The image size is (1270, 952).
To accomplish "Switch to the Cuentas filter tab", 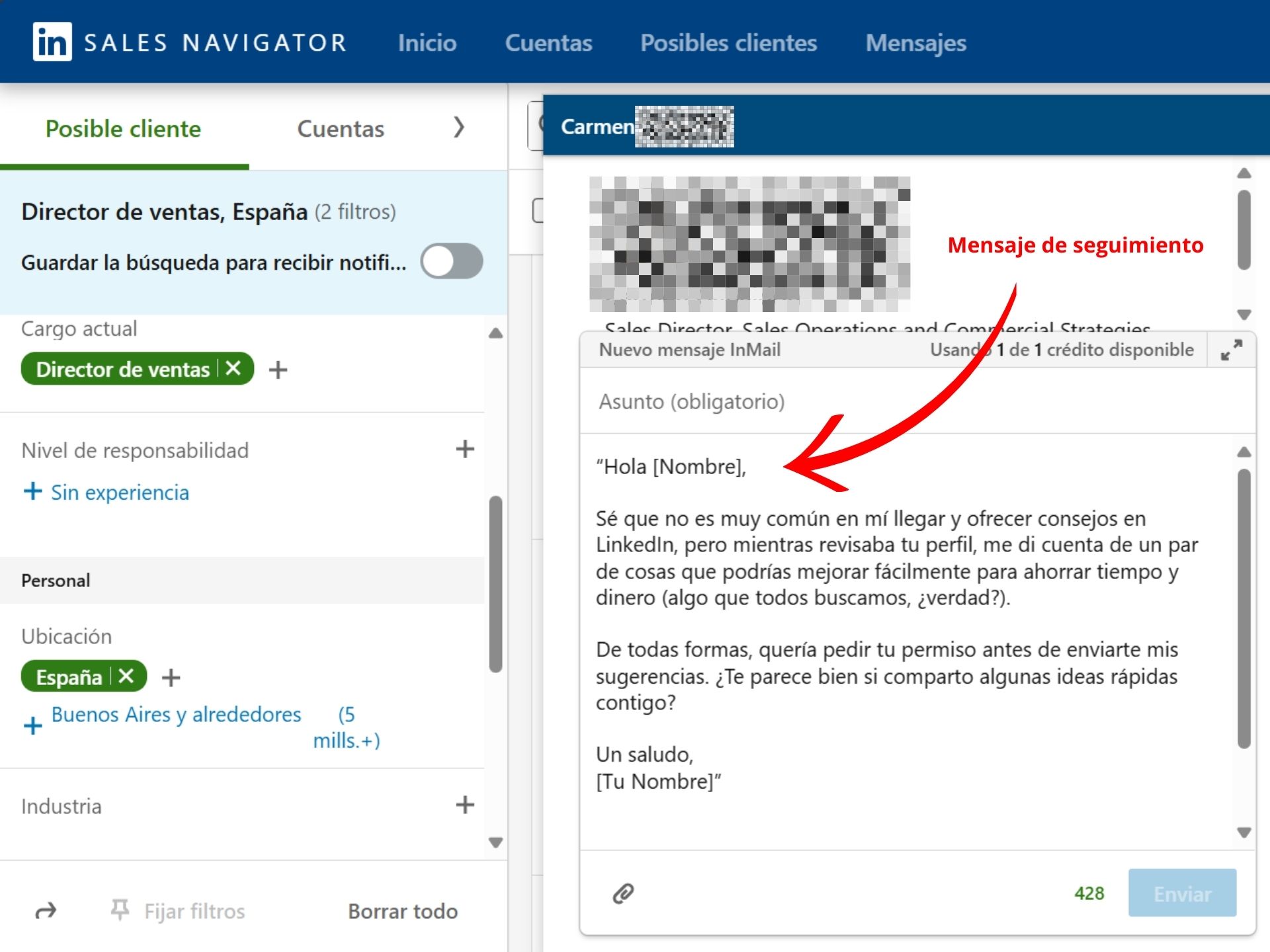I will tap(341, 128).
